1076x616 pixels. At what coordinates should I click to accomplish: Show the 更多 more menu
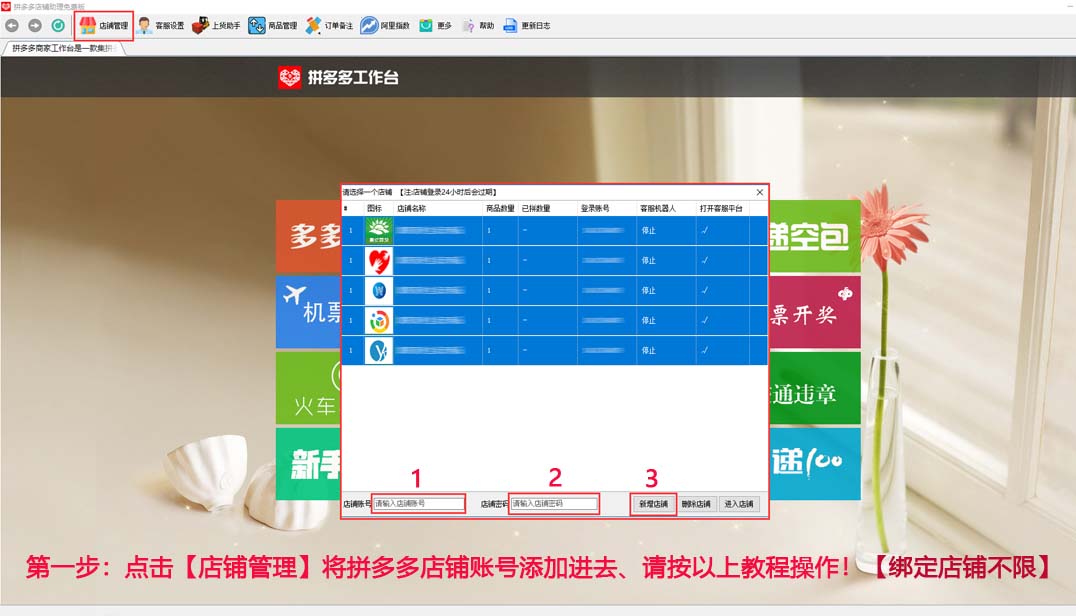[435, 25]
